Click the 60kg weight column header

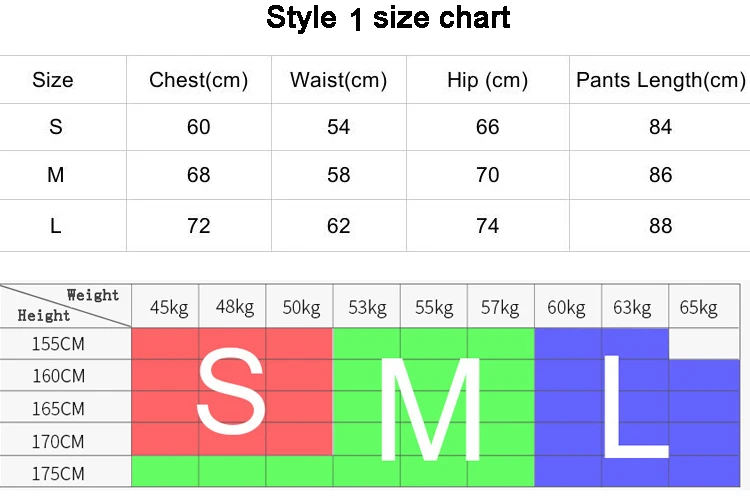coord(567,307)
